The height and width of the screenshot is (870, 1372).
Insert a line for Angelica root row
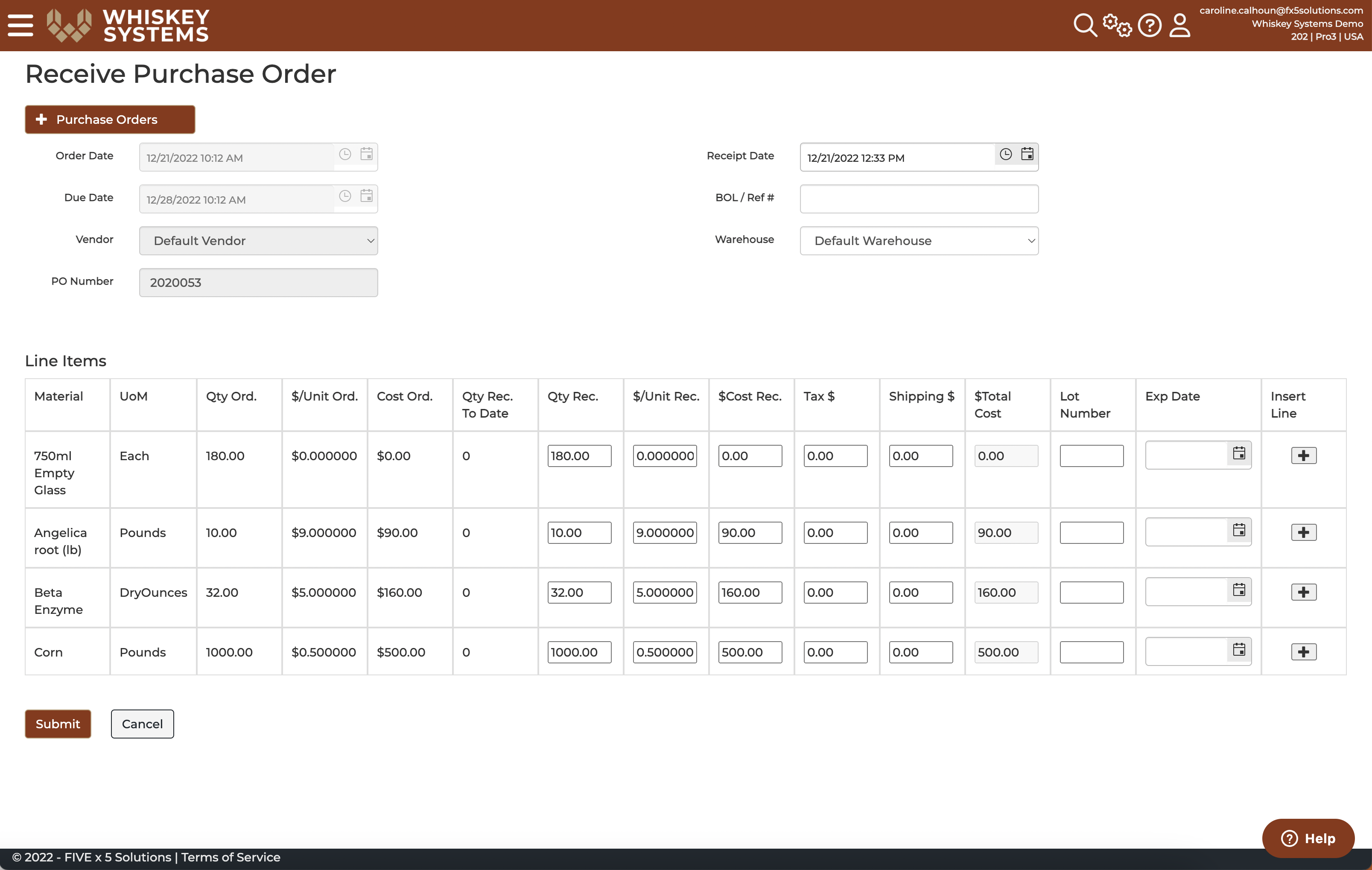1304,532
